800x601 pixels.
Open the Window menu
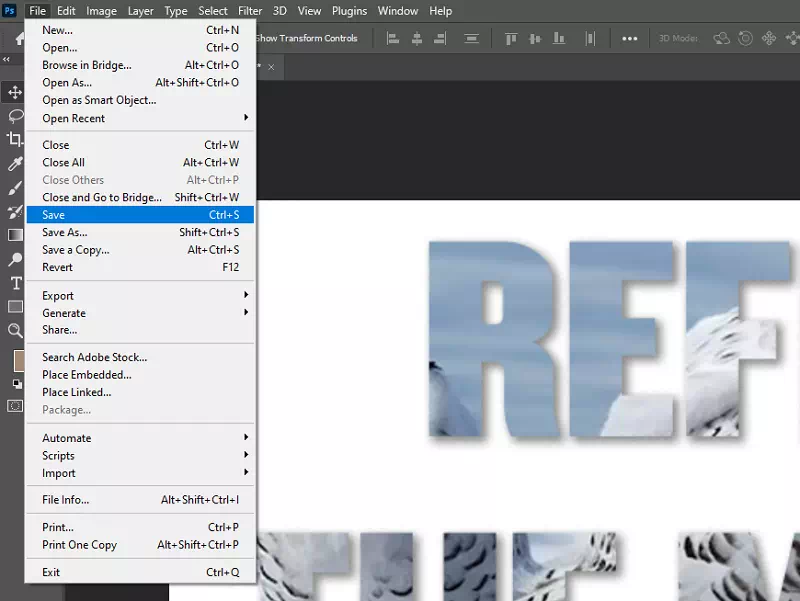point(397,11)
